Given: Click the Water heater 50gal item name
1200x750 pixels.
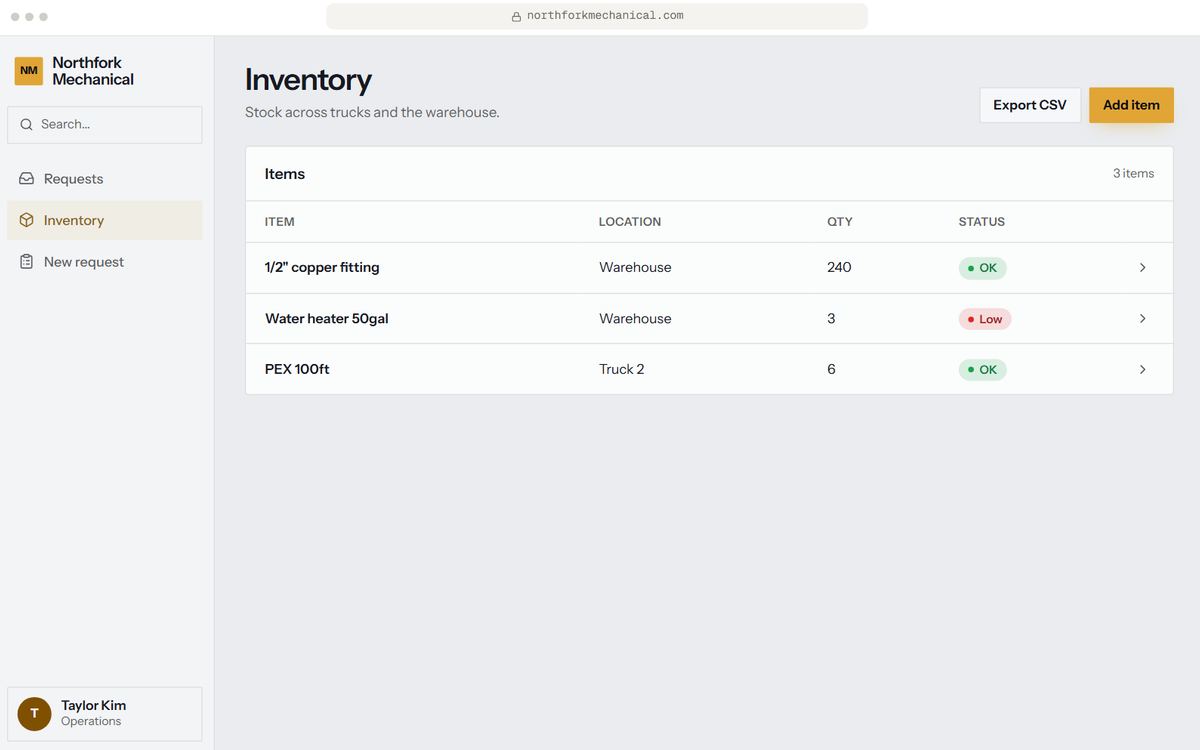Looking at the screenshot, I should (327, 319).
